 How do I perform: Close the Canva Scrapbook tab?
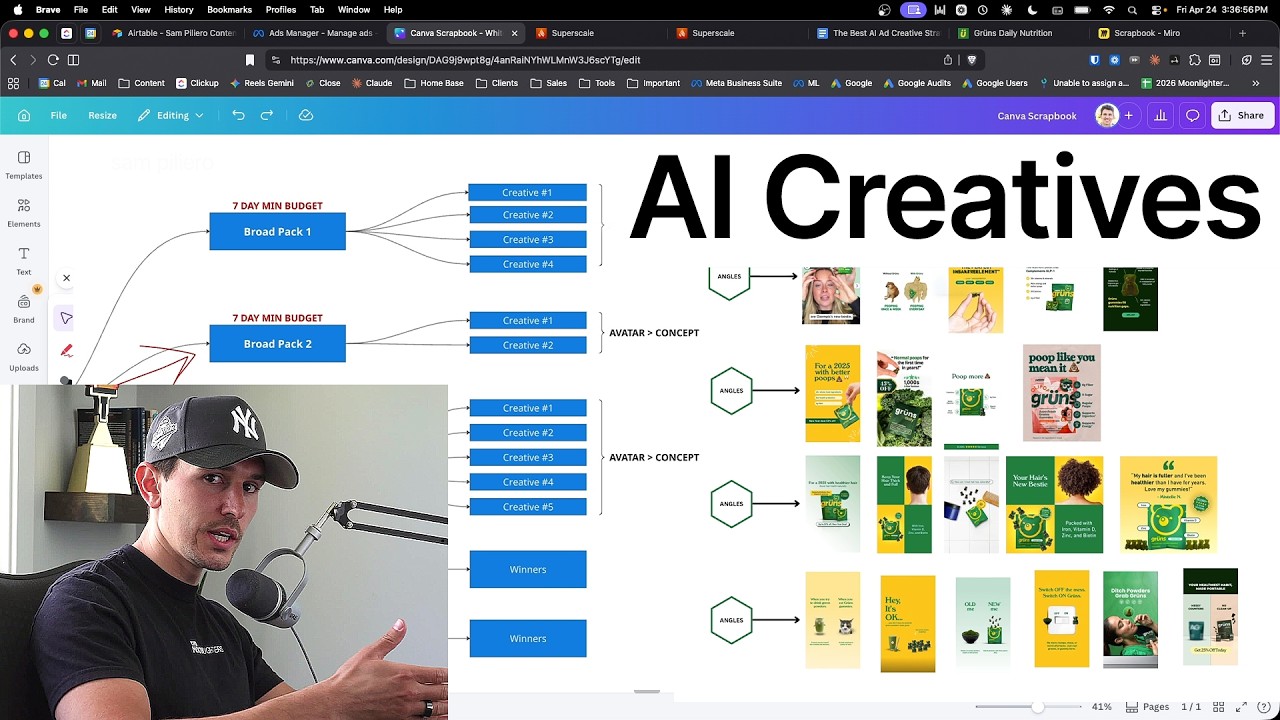pyautogui.click(x=515, y=33)
